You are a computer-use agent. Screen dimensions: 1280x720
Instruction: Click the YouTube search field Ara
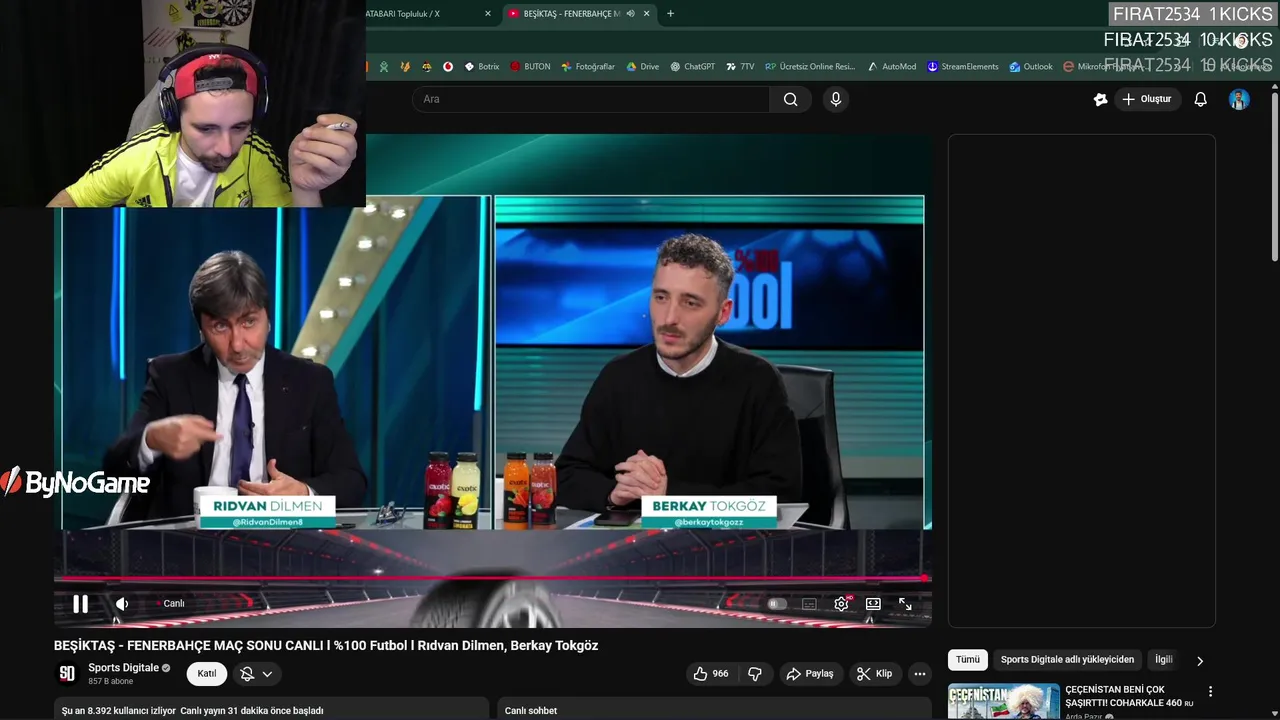tap(591, 99)
